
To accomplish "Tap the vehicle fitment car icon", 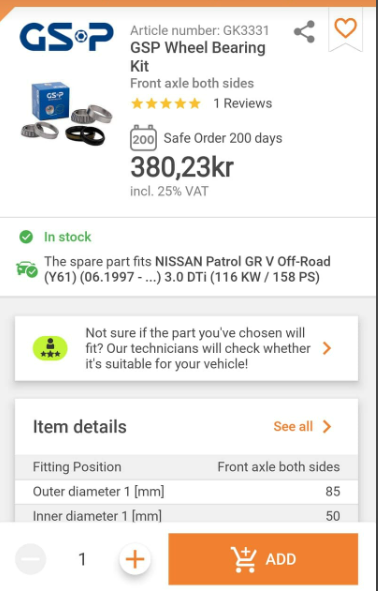I will point(27,269).
